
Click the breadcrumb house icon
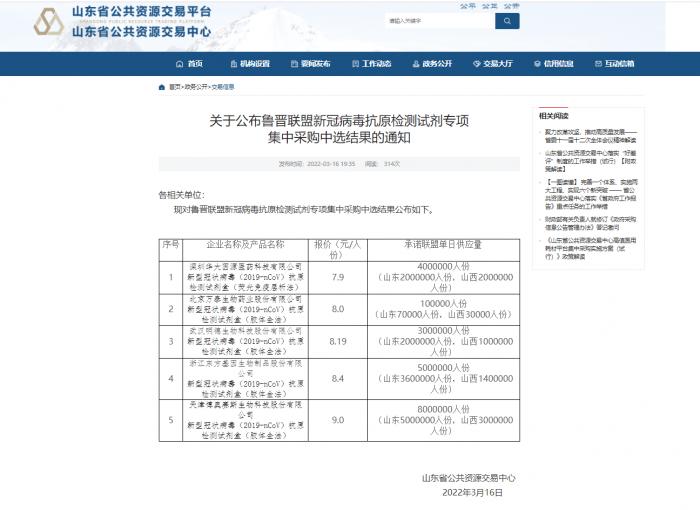point(162,87)
